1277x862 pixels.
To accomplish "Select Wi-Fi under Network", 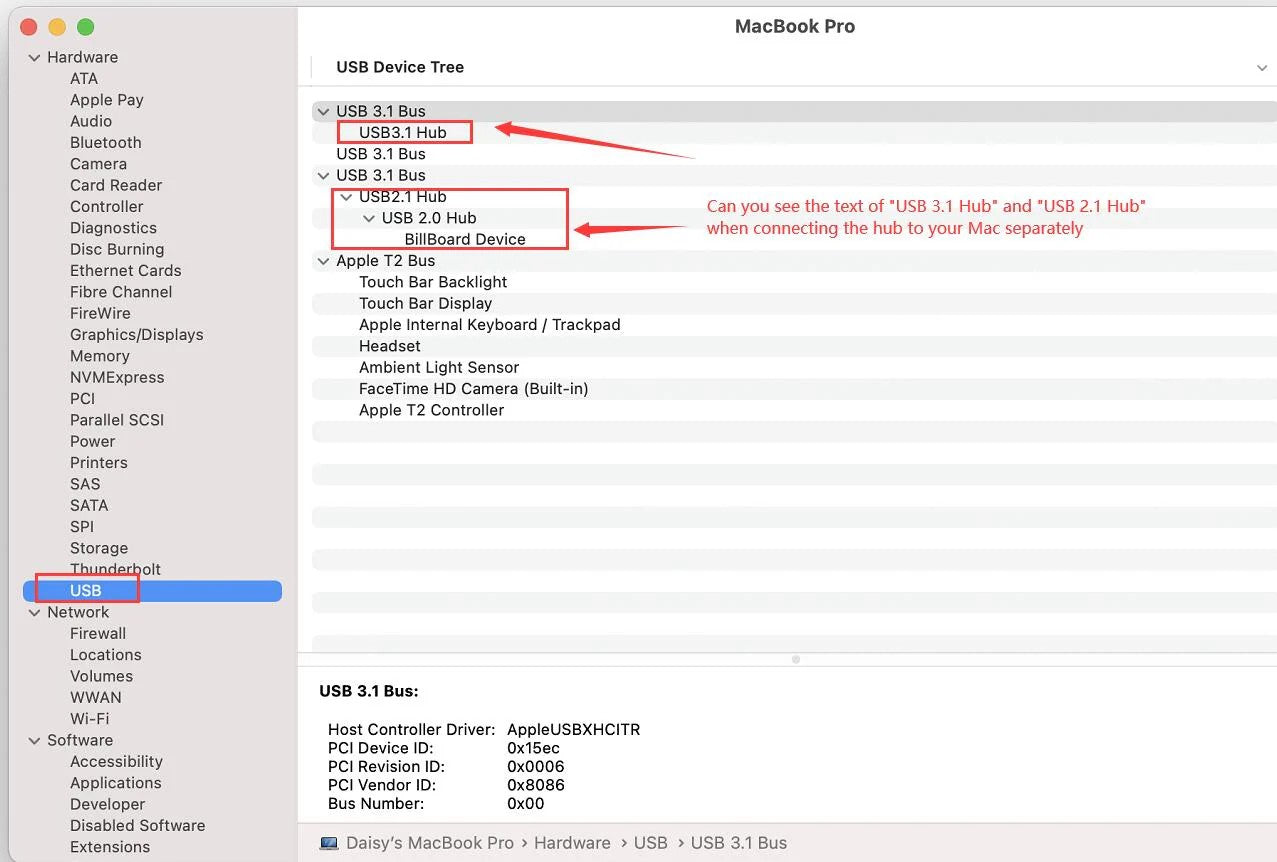I will pos(89,718).
